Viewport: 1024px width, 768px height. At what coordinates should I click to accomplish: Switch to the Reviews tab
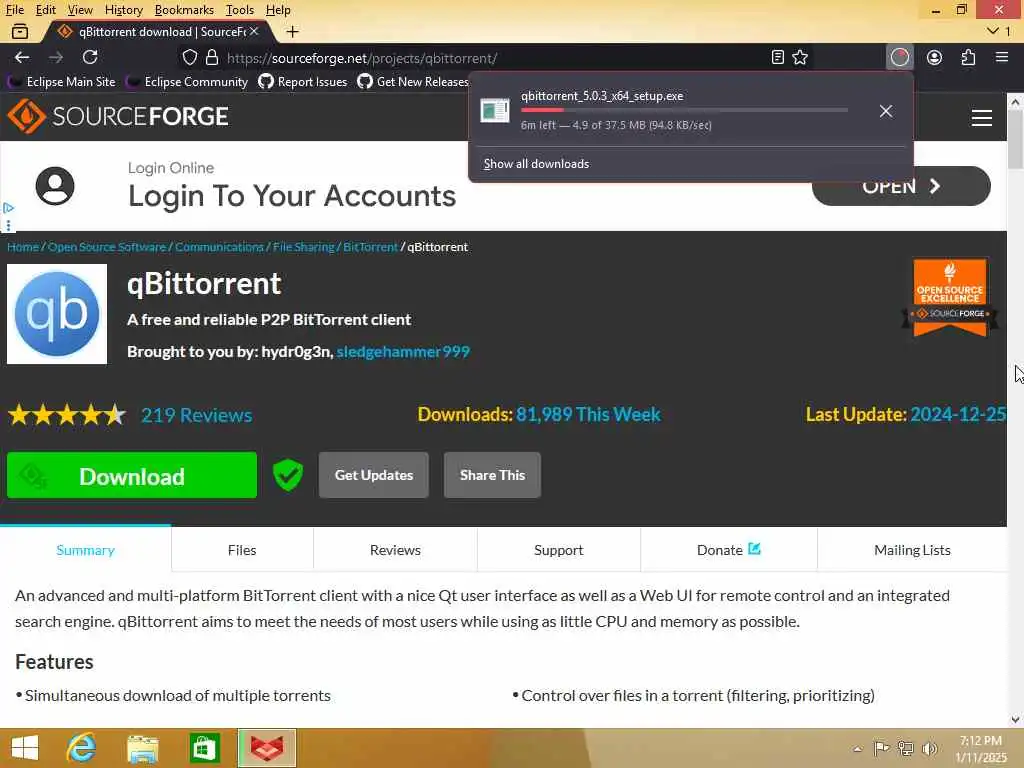(x=395, y=550)
